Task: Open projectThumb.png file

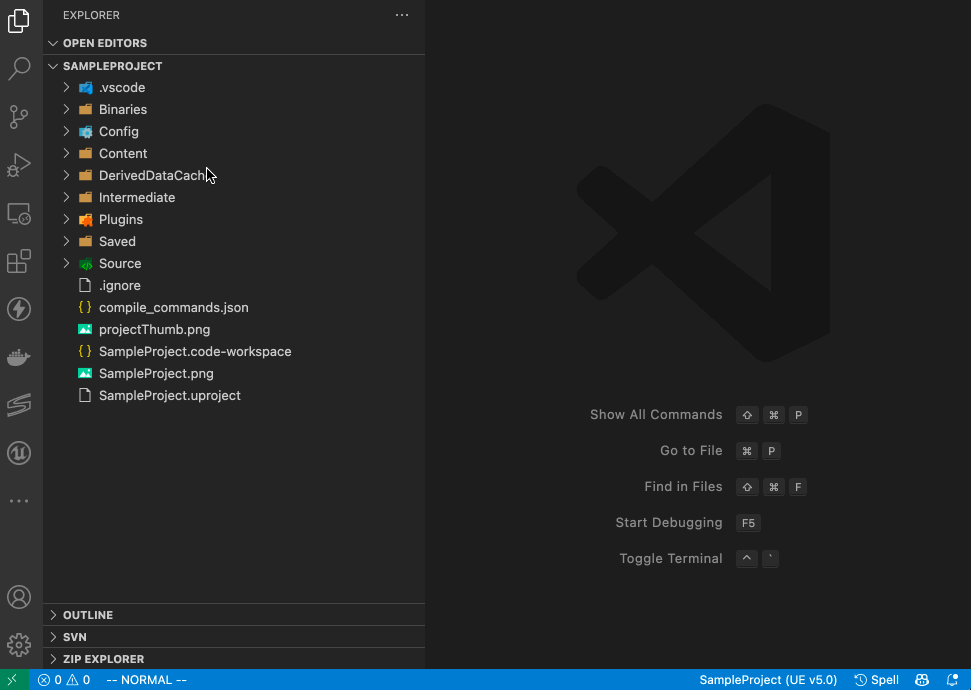Action: click(x=234, y=330)
